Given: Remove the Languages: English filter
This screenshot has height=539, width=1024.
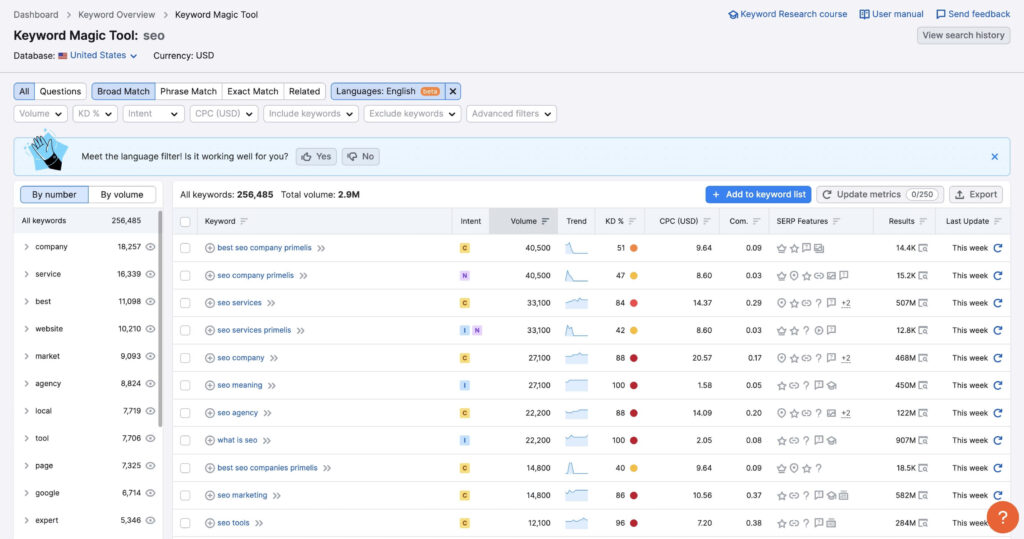Looking at the screenshot, I should [x=453, y=91].
